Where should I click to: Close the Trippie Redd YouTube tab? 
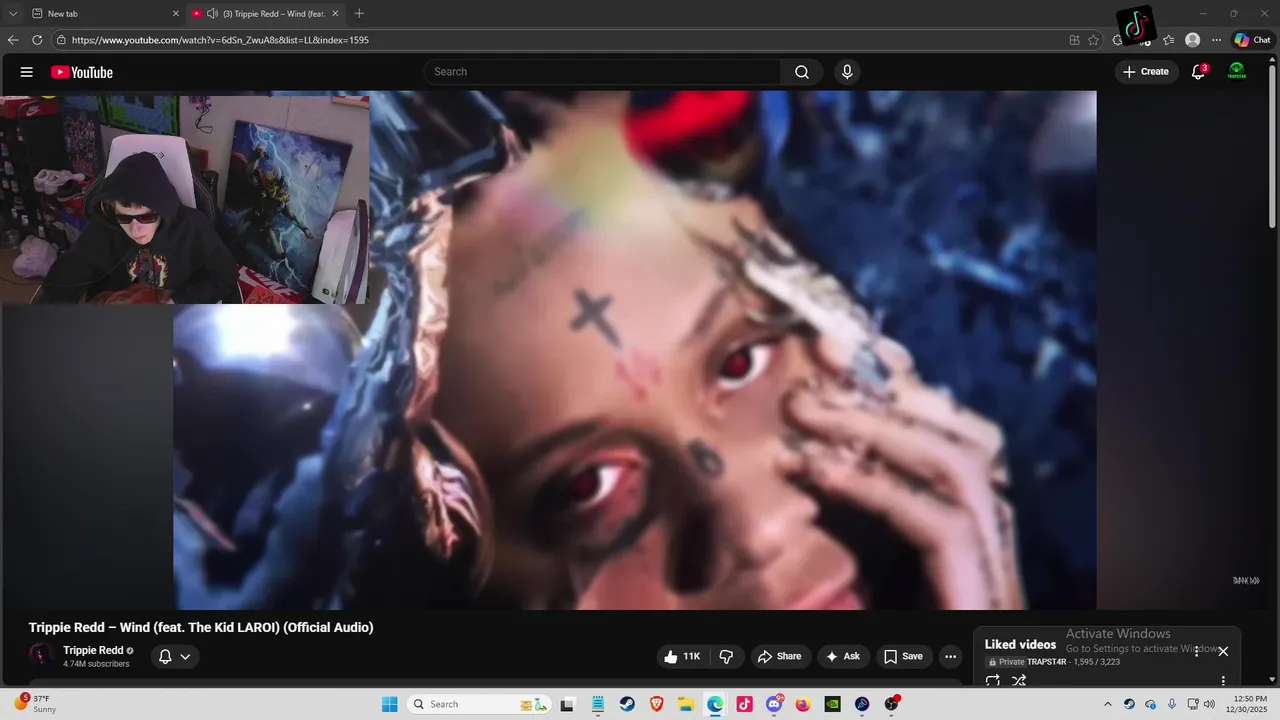point(336,13)
